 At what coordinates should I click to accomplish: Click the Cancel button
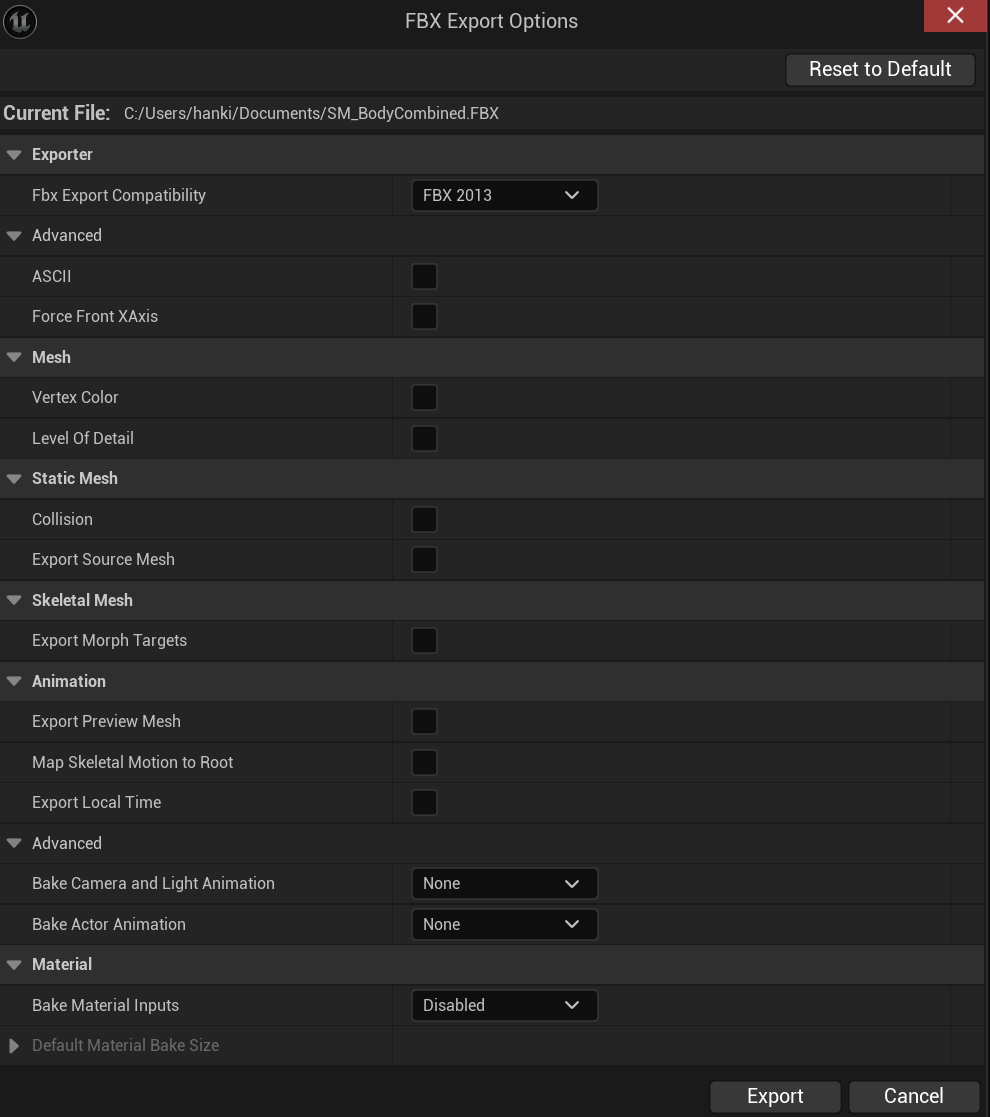913,1096
